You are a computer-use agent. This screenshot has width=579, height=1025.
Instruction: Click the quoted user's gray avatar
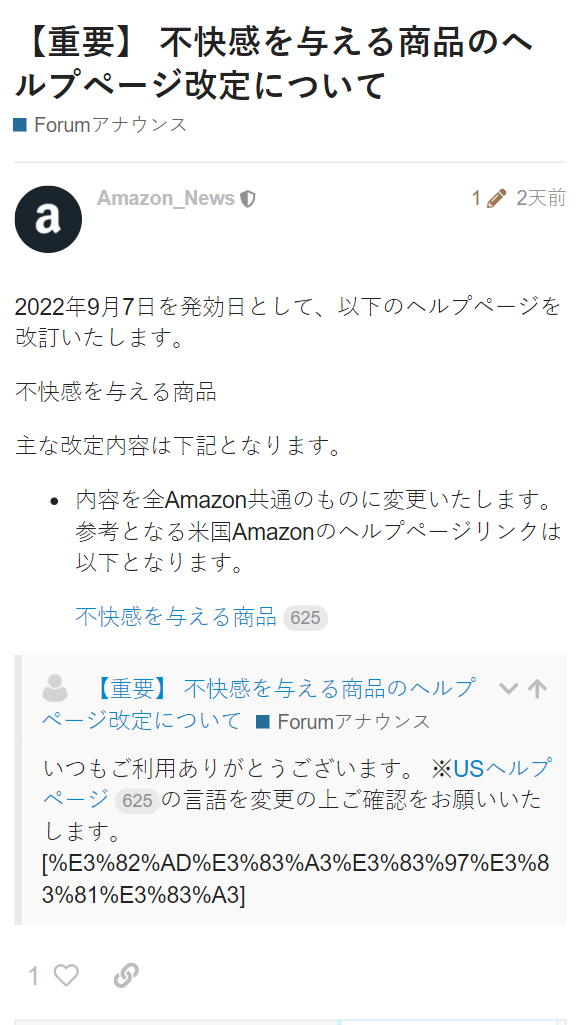click(55, 688)
